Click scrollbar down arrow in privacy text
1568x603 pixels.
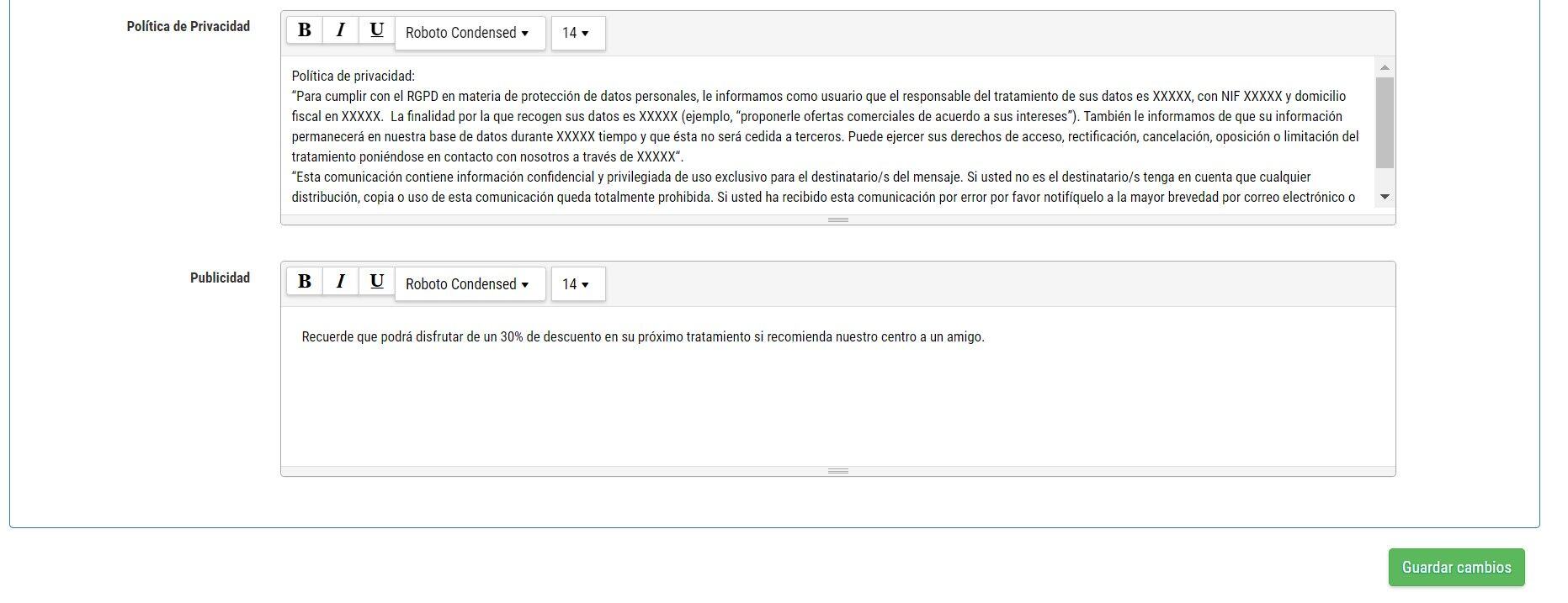click(1385, 197)
